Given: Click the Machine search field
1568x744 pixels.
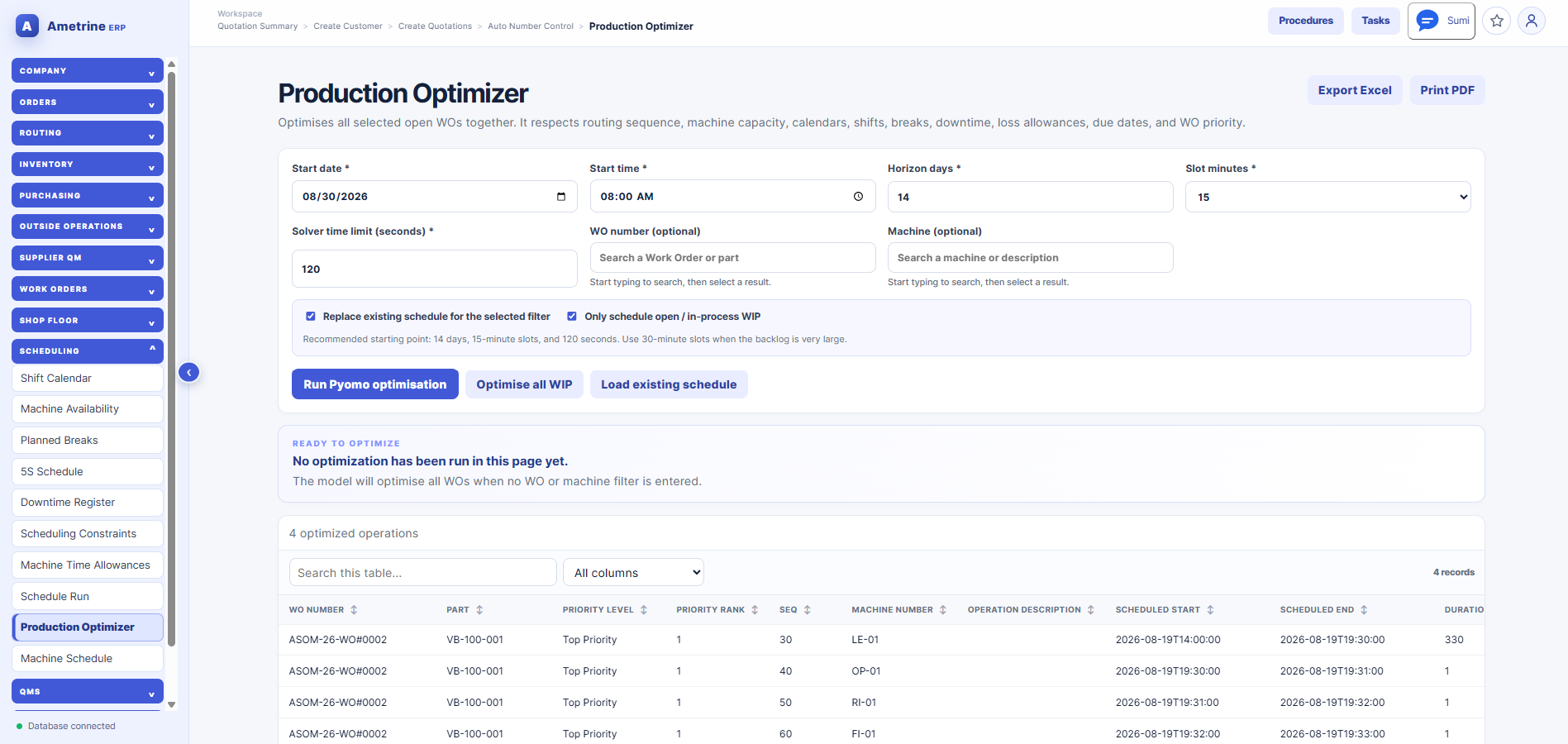Looking at the screenshot, I should pyautogui.click(x=1030, y=257).
